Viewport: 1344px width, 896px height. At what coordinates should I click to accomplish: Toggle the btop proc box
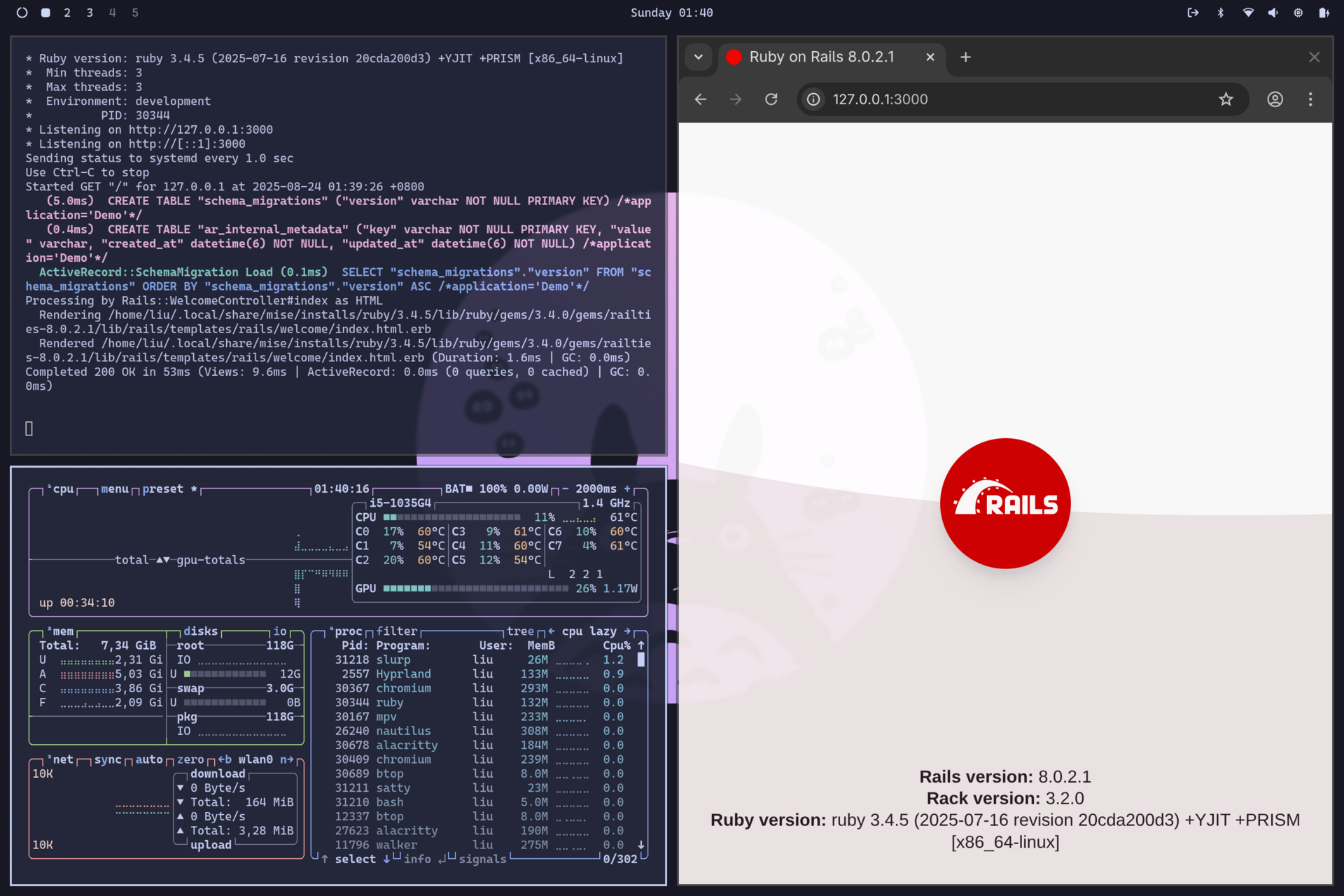[x=346, y=631]
